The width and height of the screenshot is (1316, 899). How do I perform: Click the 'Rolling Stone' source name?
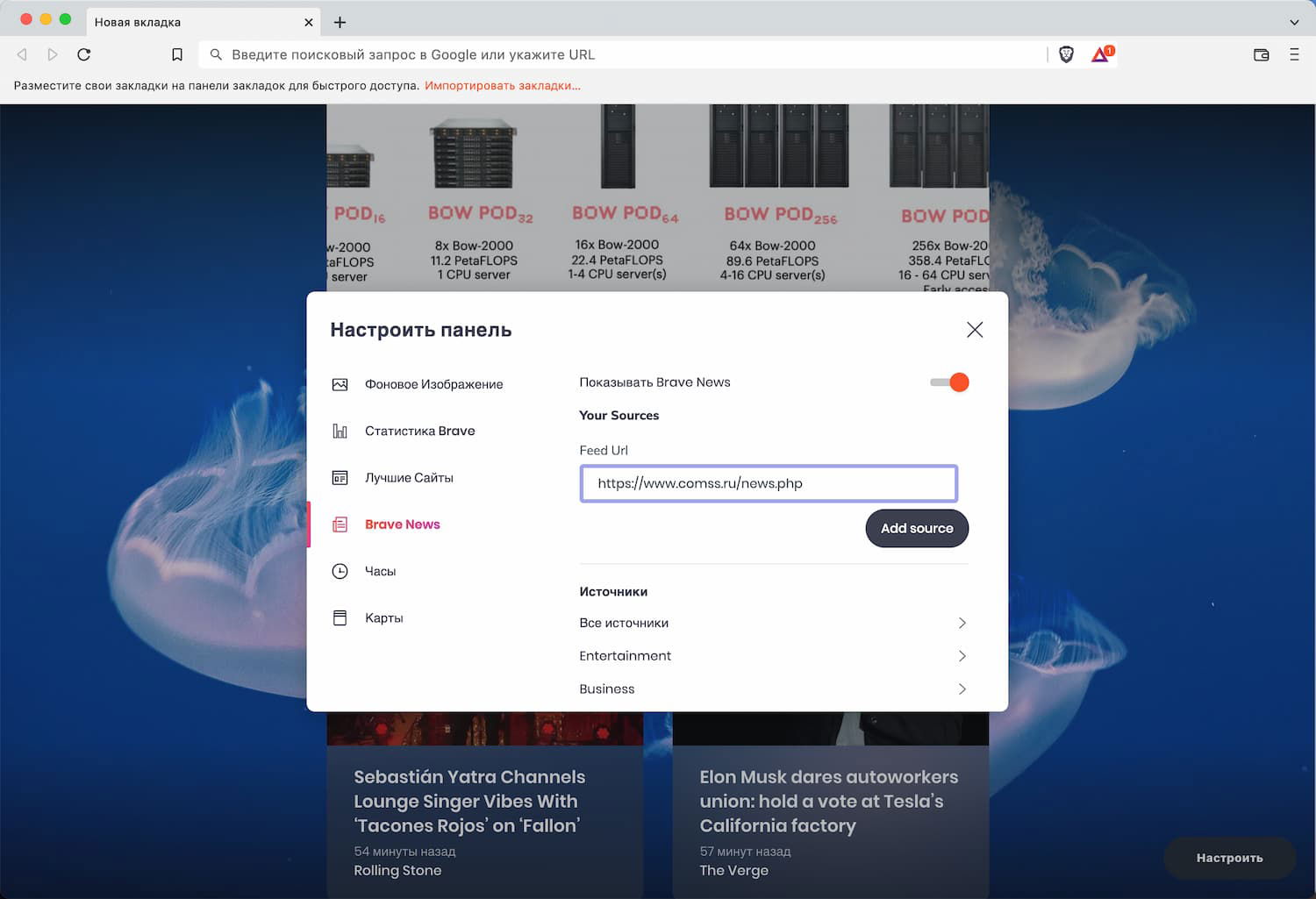(x=397, y=870)
